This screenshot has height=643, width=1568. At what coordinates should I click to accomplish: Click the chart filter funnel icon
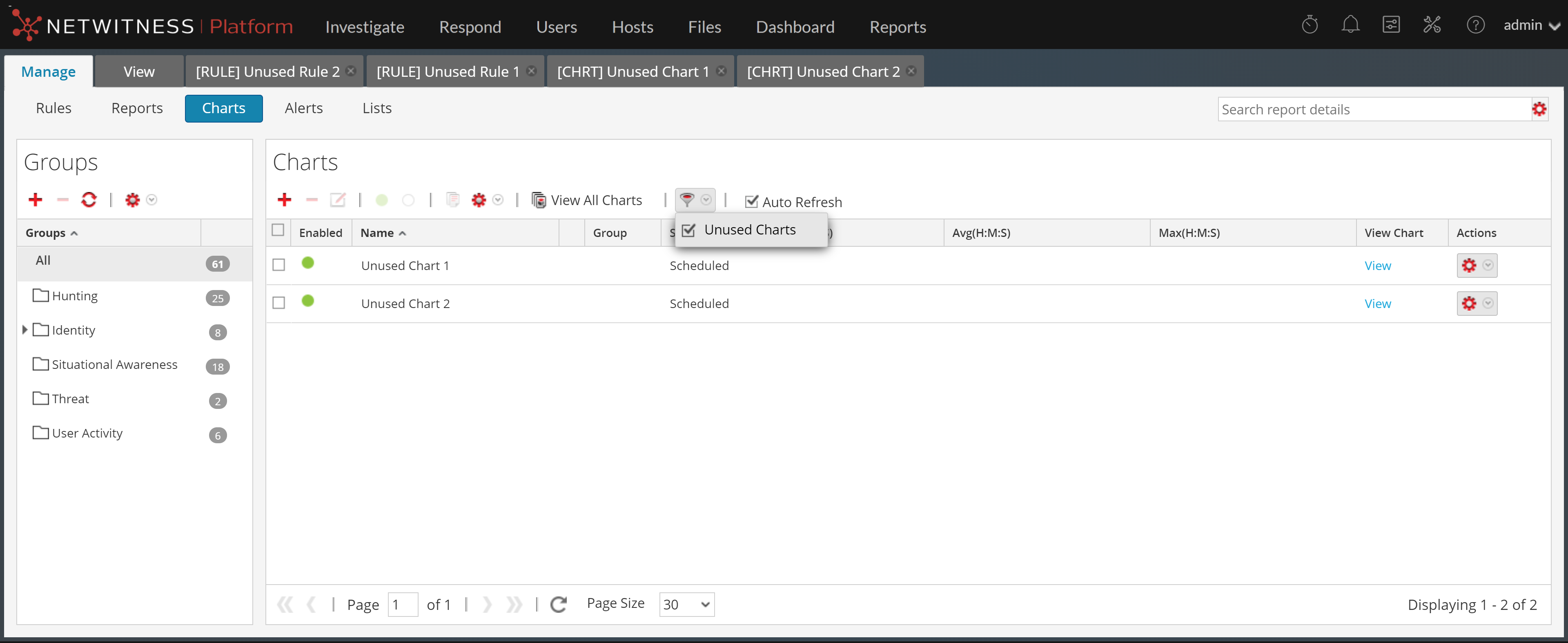(687, 200)
